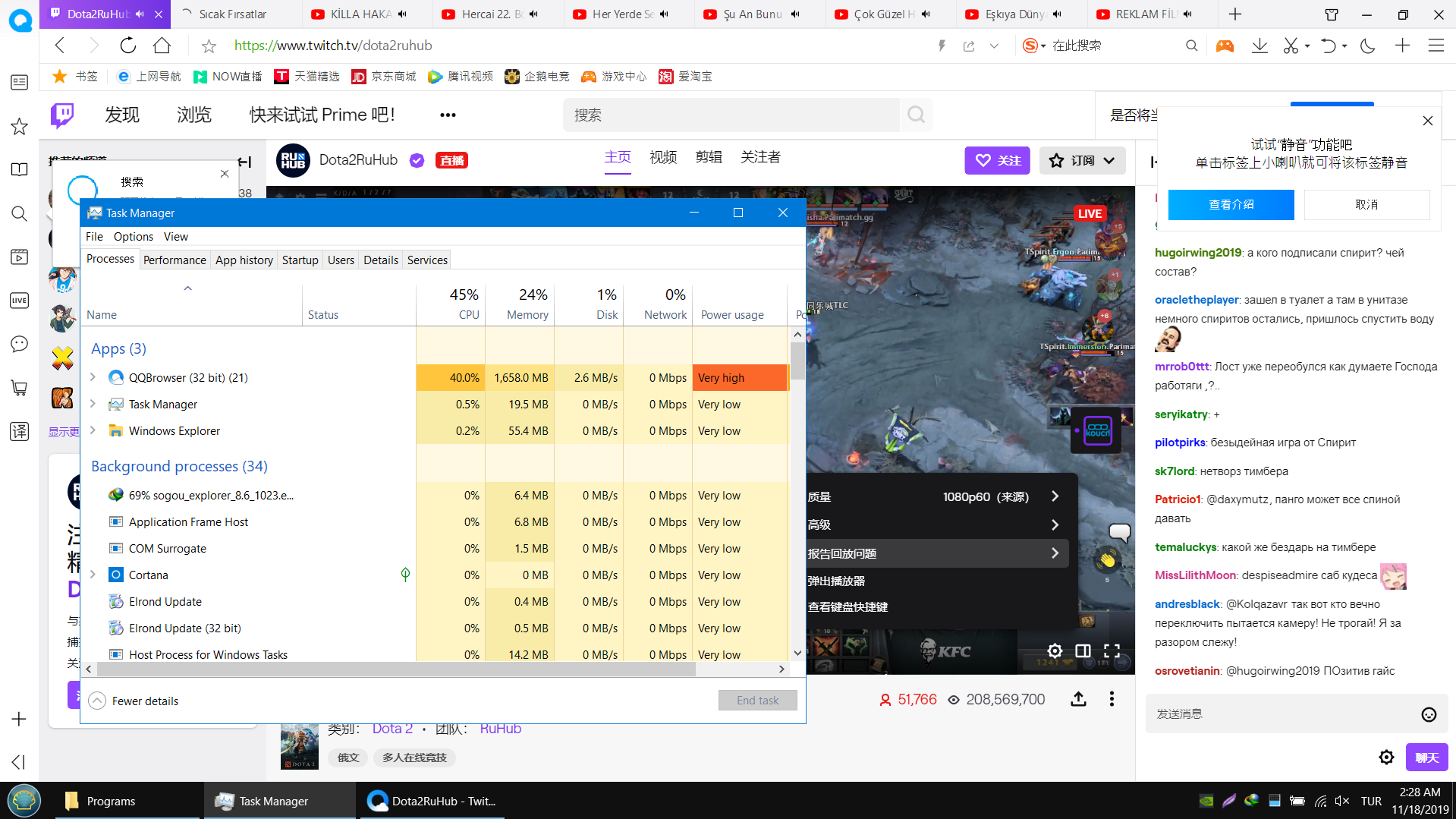Expand the Task Manager process row
Viewport: 1456px width, 819px height.
(93, 404)
